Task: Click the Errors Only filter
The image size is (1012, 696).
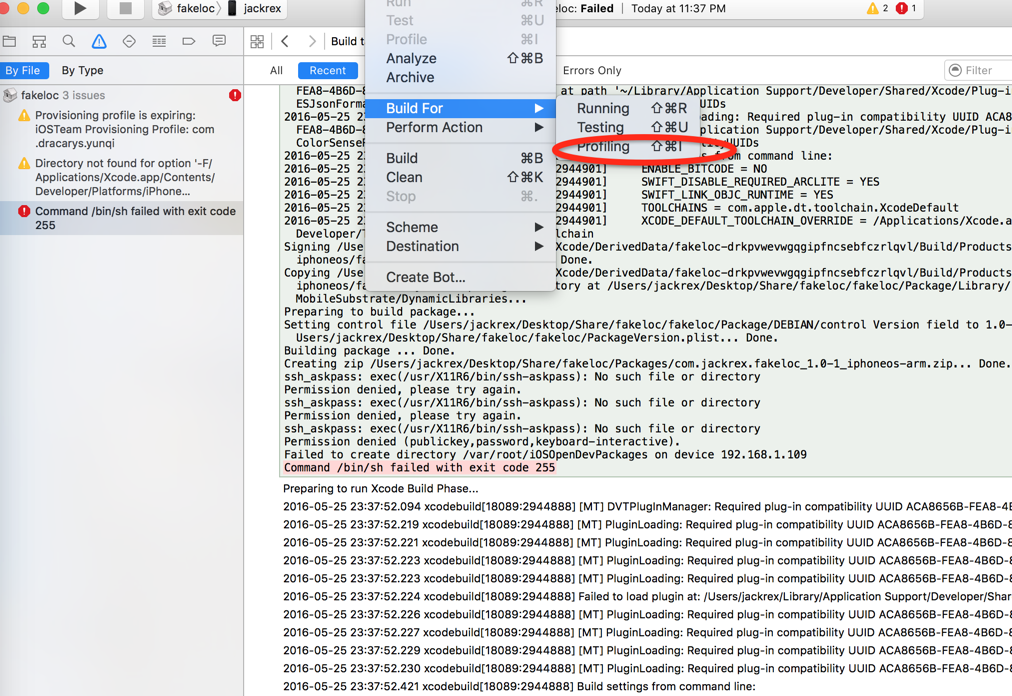Action: pos(592,71)
